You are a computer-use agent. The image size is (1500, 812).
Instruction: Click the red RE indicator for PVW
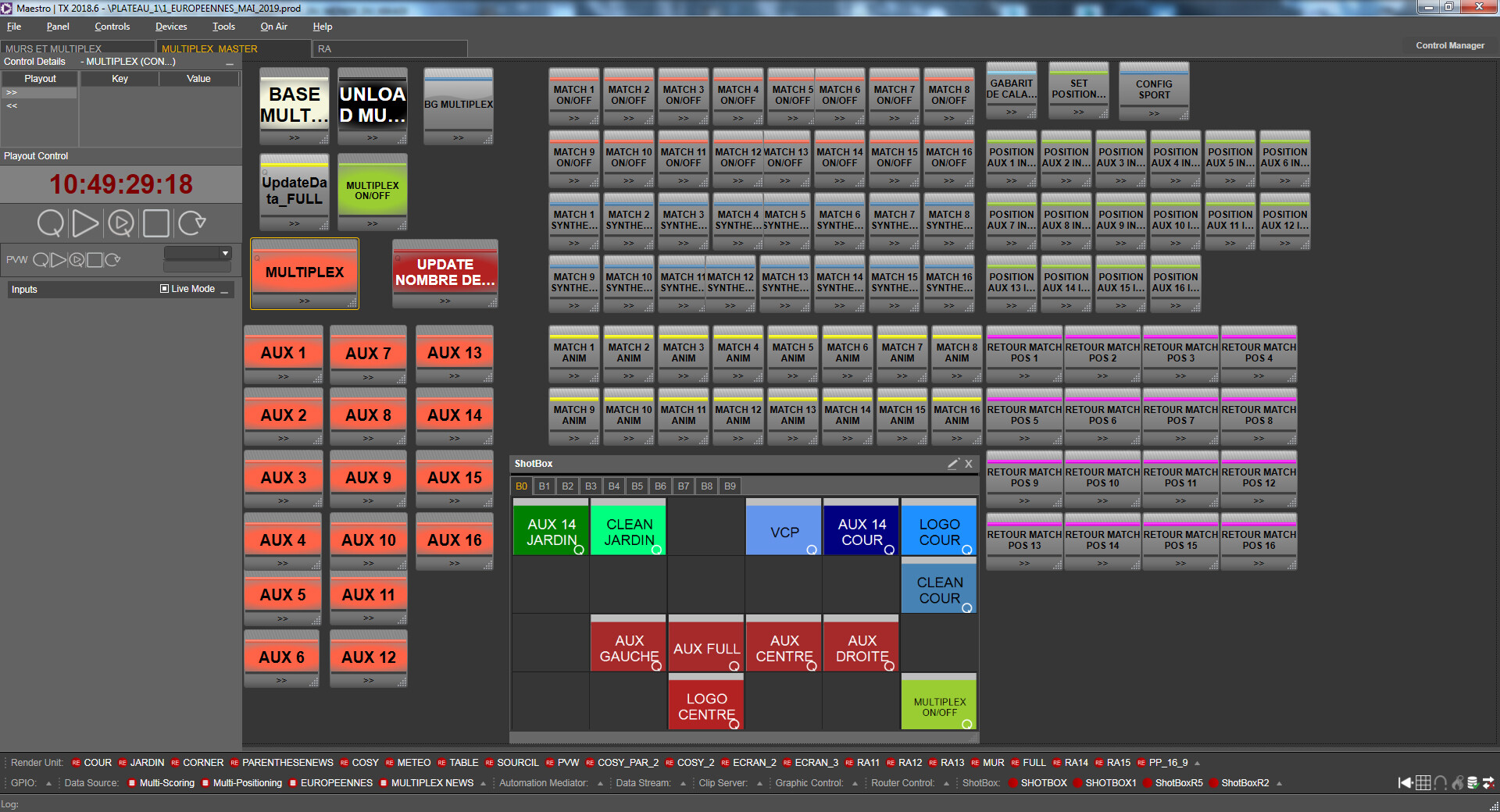click(550, 763)
